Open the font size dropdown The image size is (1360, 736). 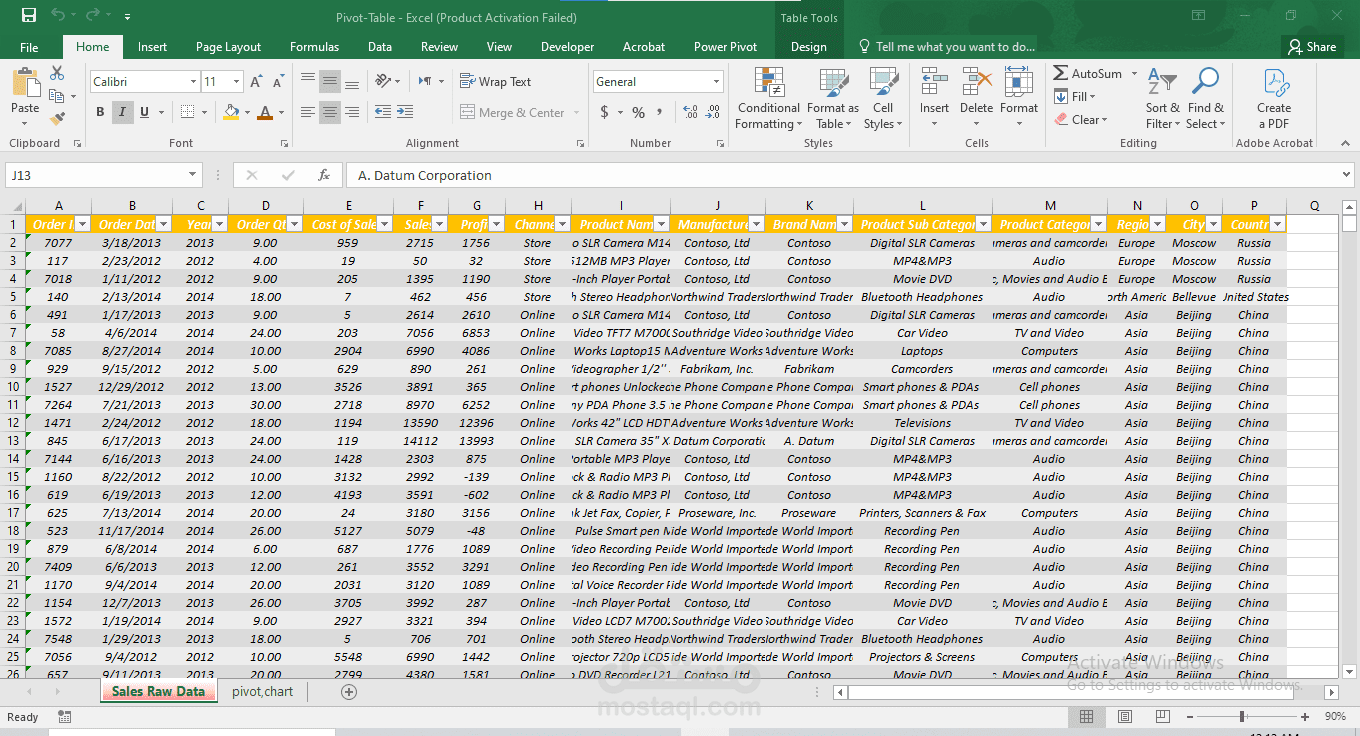(x=238, y=82)
